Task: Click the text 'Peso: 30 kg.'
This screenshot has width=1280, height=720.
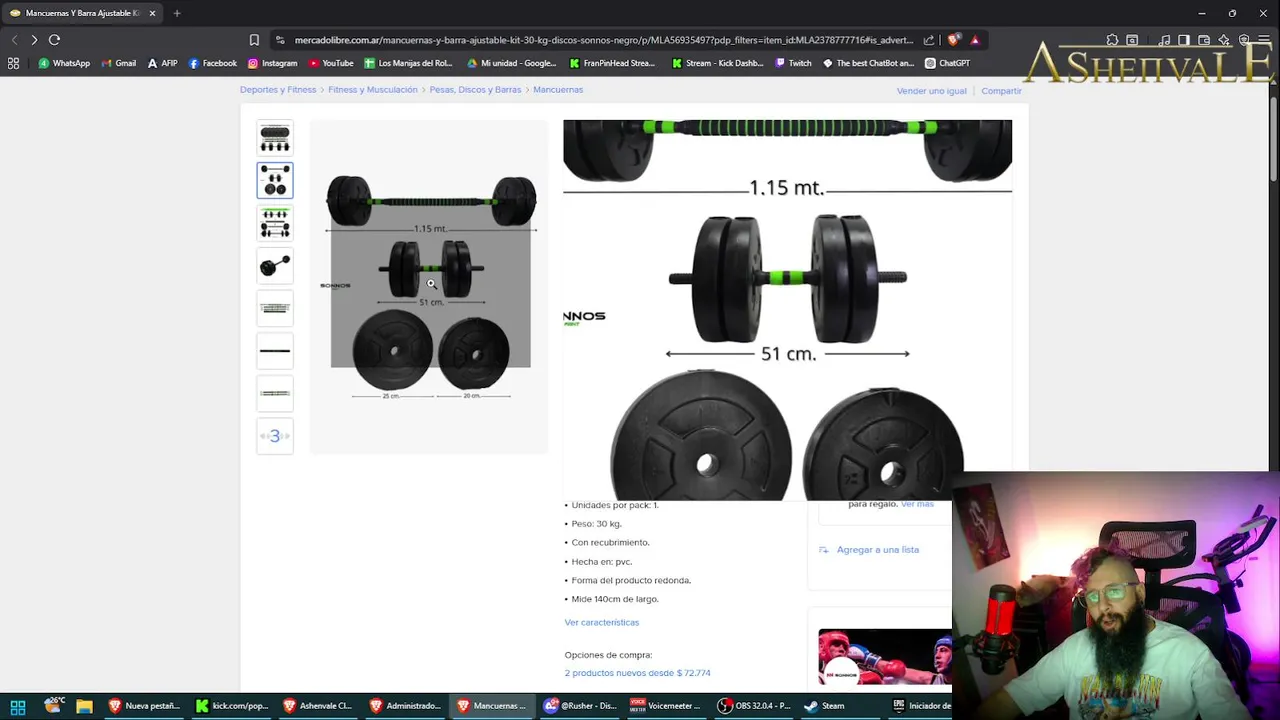Action: click(x=596, y=524)
